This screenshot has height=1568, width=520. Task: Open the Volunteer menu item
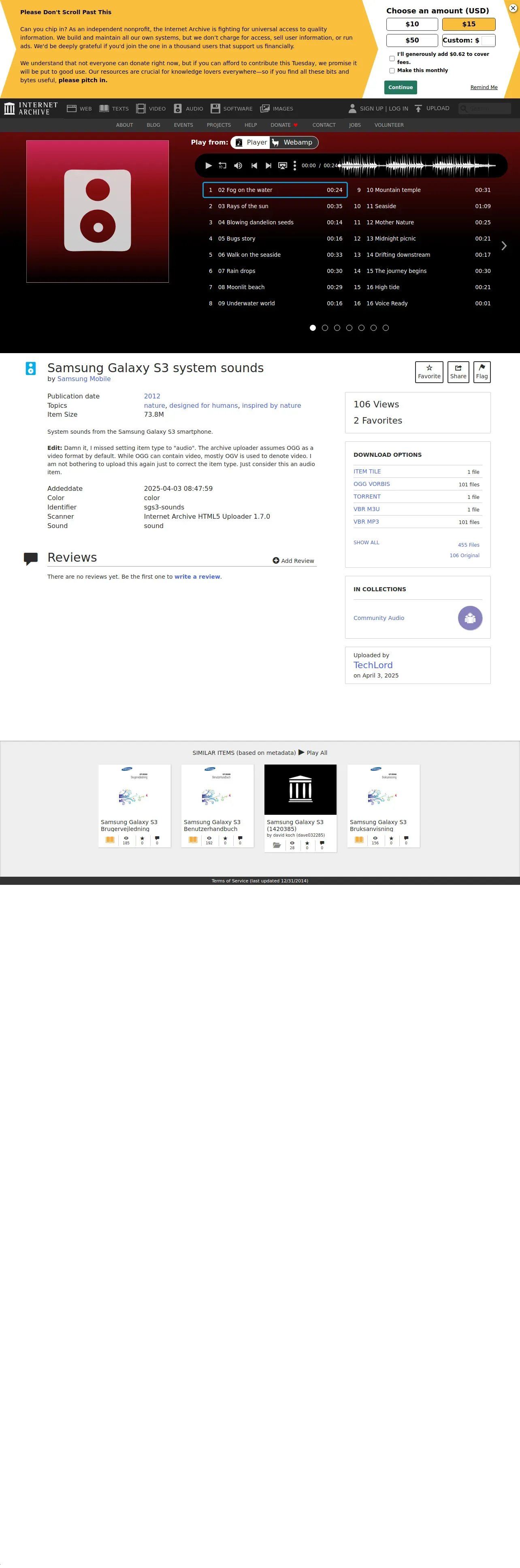click(x=389, y=126)
